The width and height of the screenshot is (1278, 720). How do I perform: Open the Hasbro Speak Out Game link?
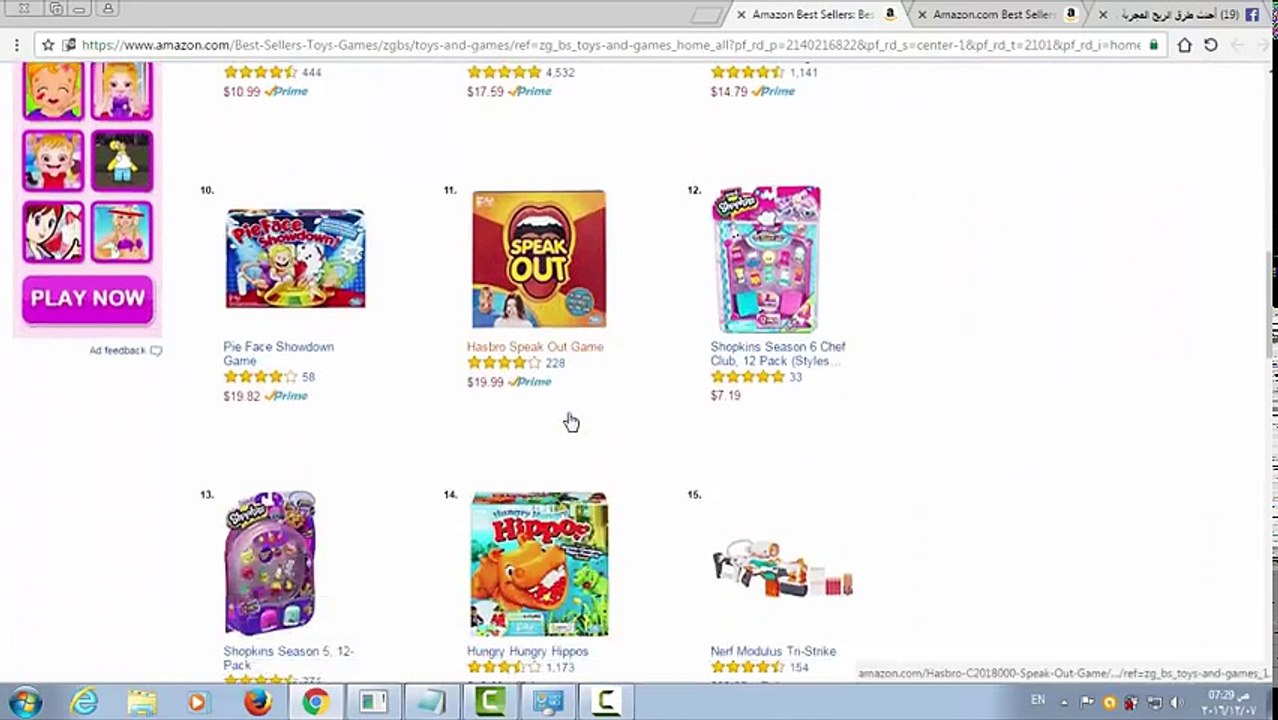(535, 347)
